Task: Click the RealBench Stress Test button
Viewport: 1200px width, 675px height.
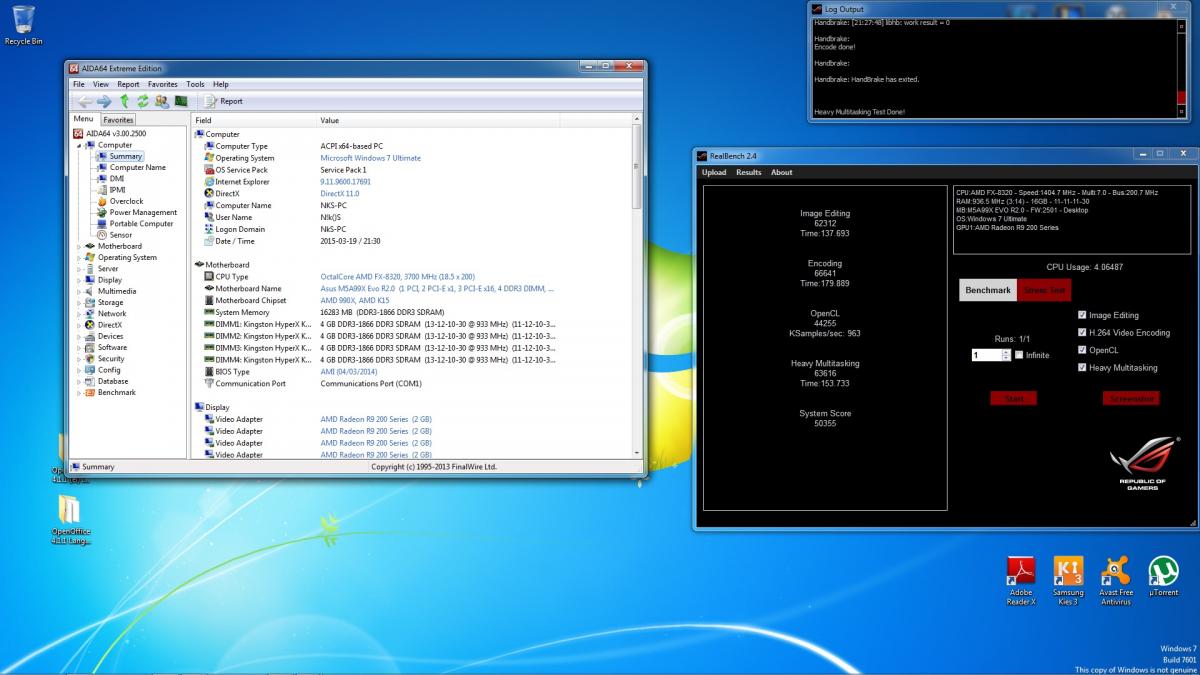Action: click(1044, 290)
